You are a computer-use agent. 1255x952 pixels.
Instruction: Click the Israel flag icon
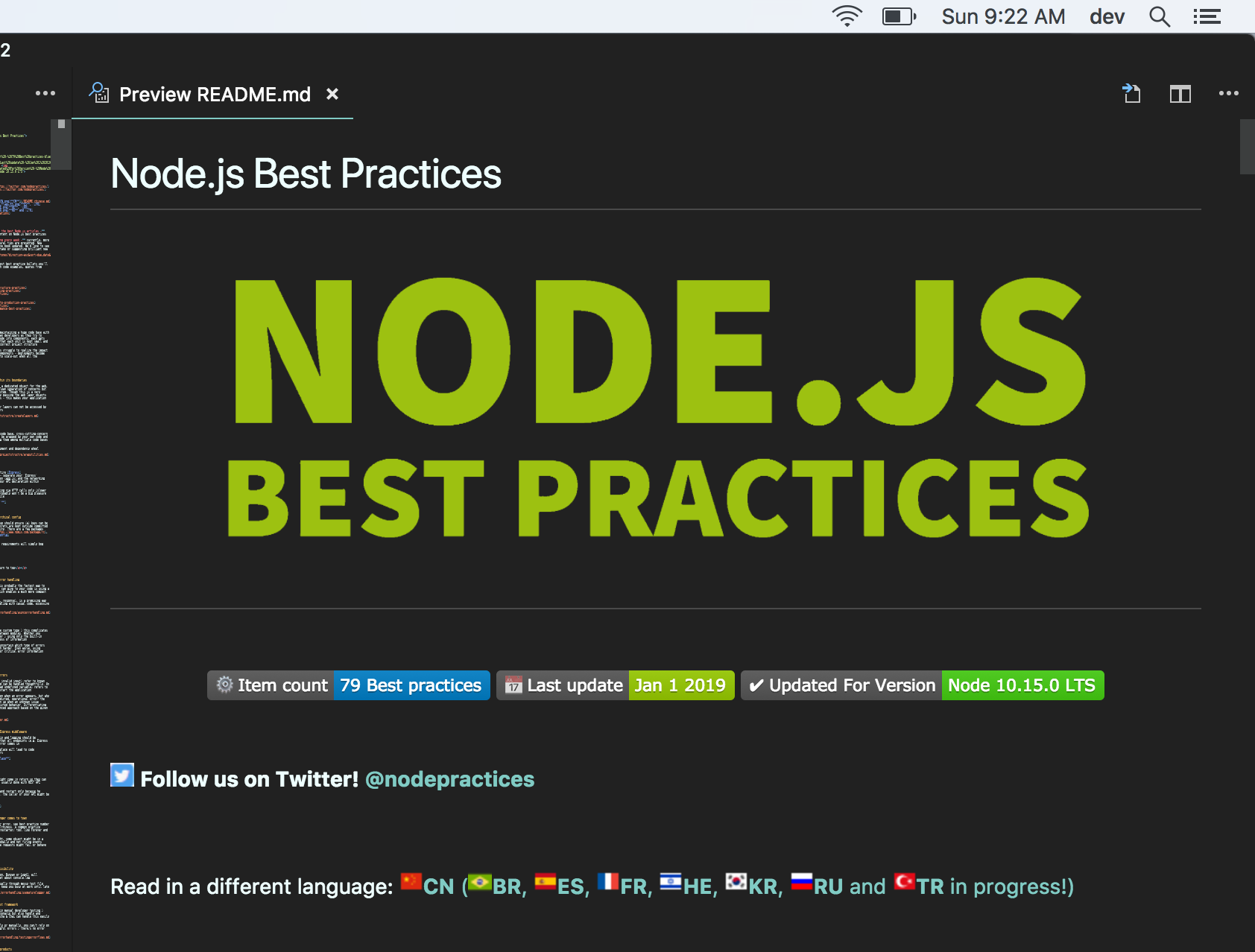(671, 882)
